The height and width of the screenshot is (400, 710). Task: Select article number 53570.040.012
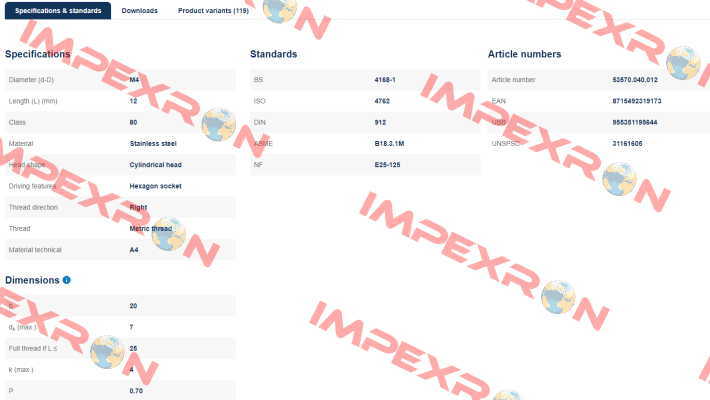635,80
